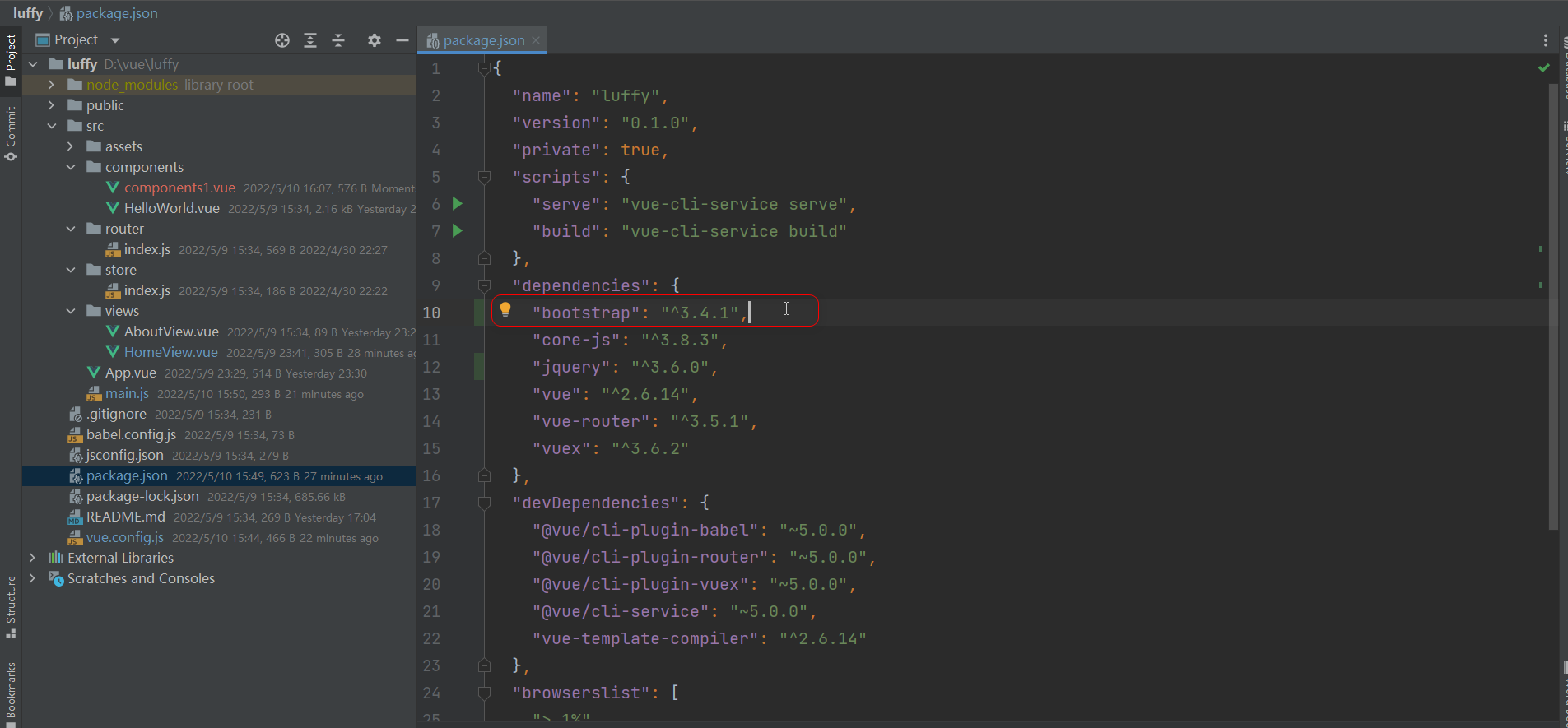
Task: Open the Structure tool window sidebar button
Action: coord(11,607)
